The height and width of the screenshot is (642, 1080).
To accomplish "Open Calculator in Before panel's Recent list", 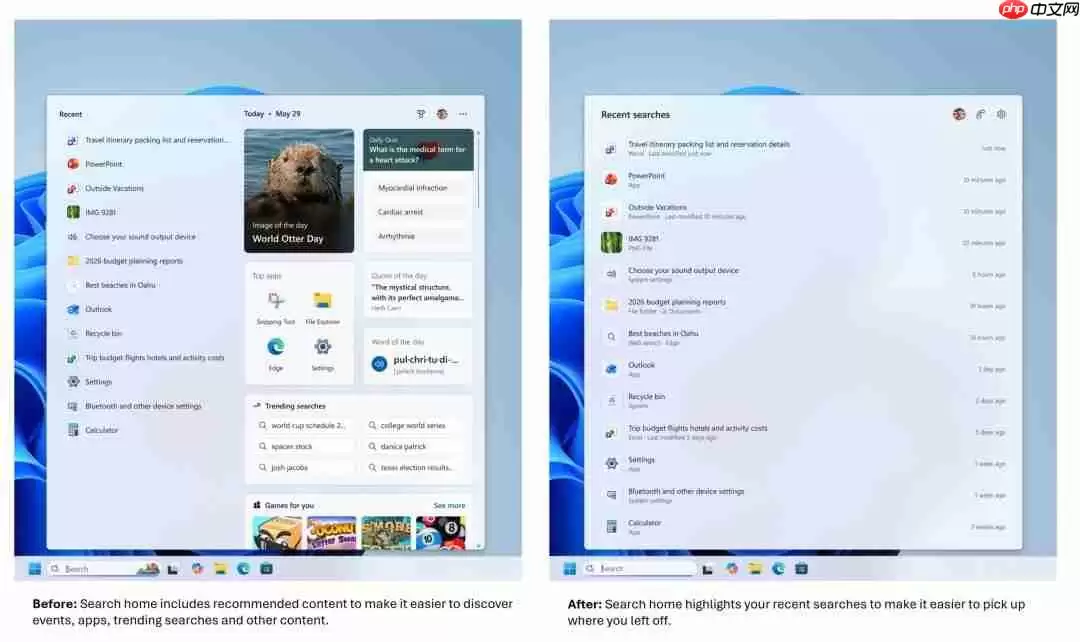I will 93,430.
